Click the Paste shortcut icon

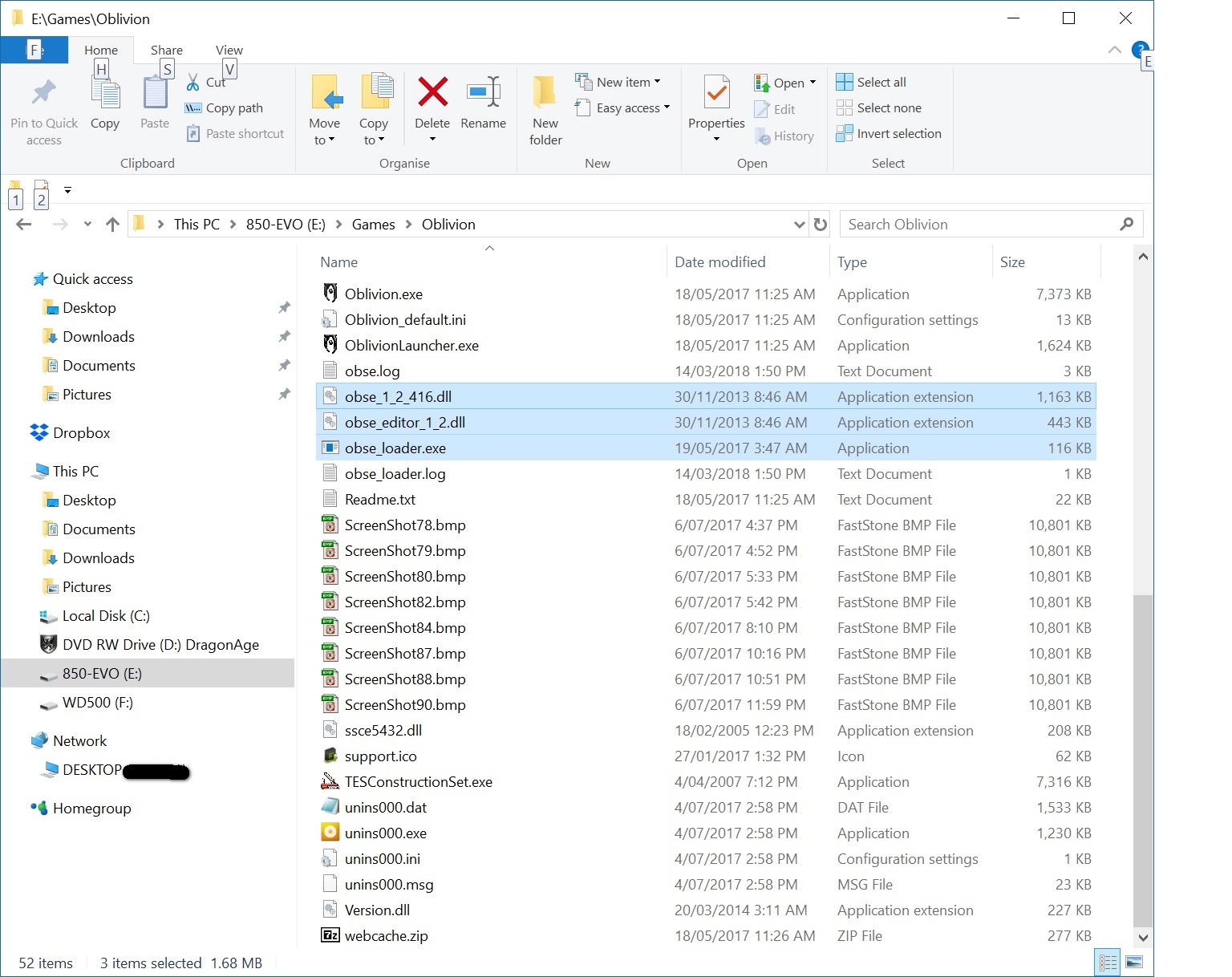(193, 133)
